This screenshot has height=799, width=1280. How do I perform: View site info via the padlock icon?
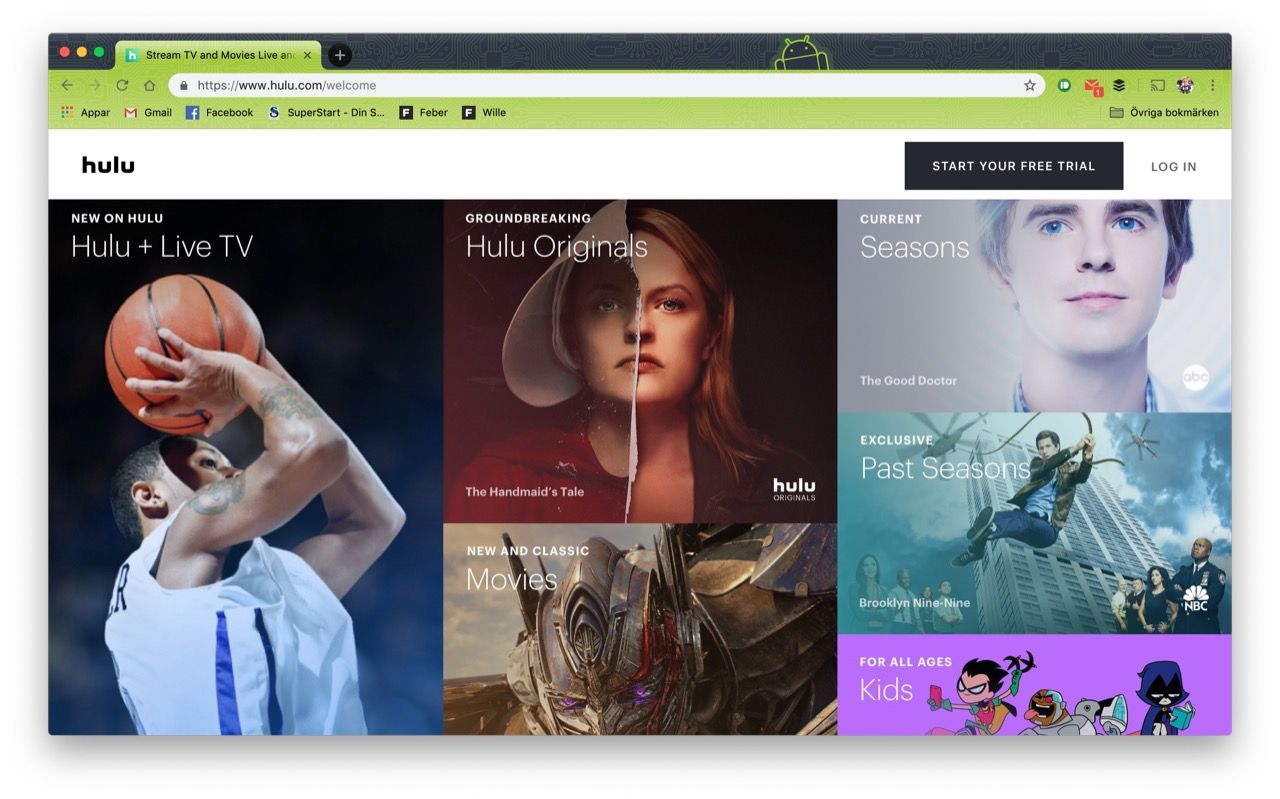coord(183,86)
